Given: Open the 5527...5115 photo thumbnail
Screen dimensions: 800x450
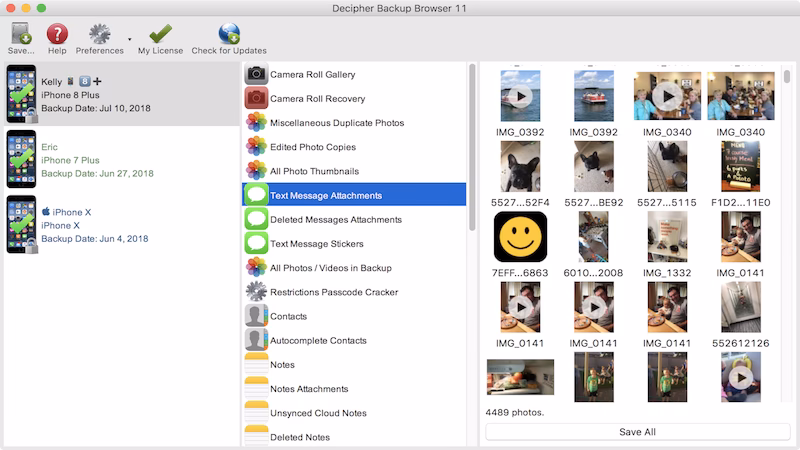Looking at the screenshot, I should point(667,166).
